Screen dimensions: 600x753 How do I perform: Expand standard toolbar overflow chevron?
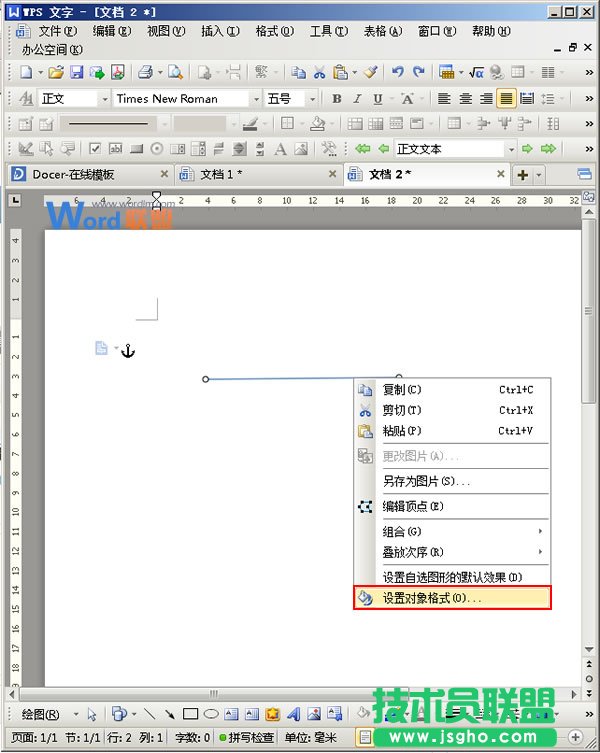coord(589,73)
